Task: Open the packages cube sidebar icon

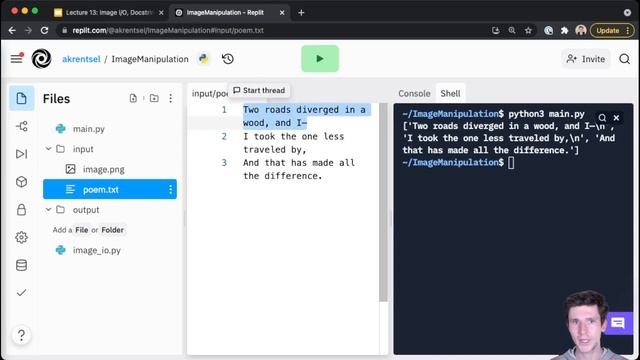Action: [22, 182]
